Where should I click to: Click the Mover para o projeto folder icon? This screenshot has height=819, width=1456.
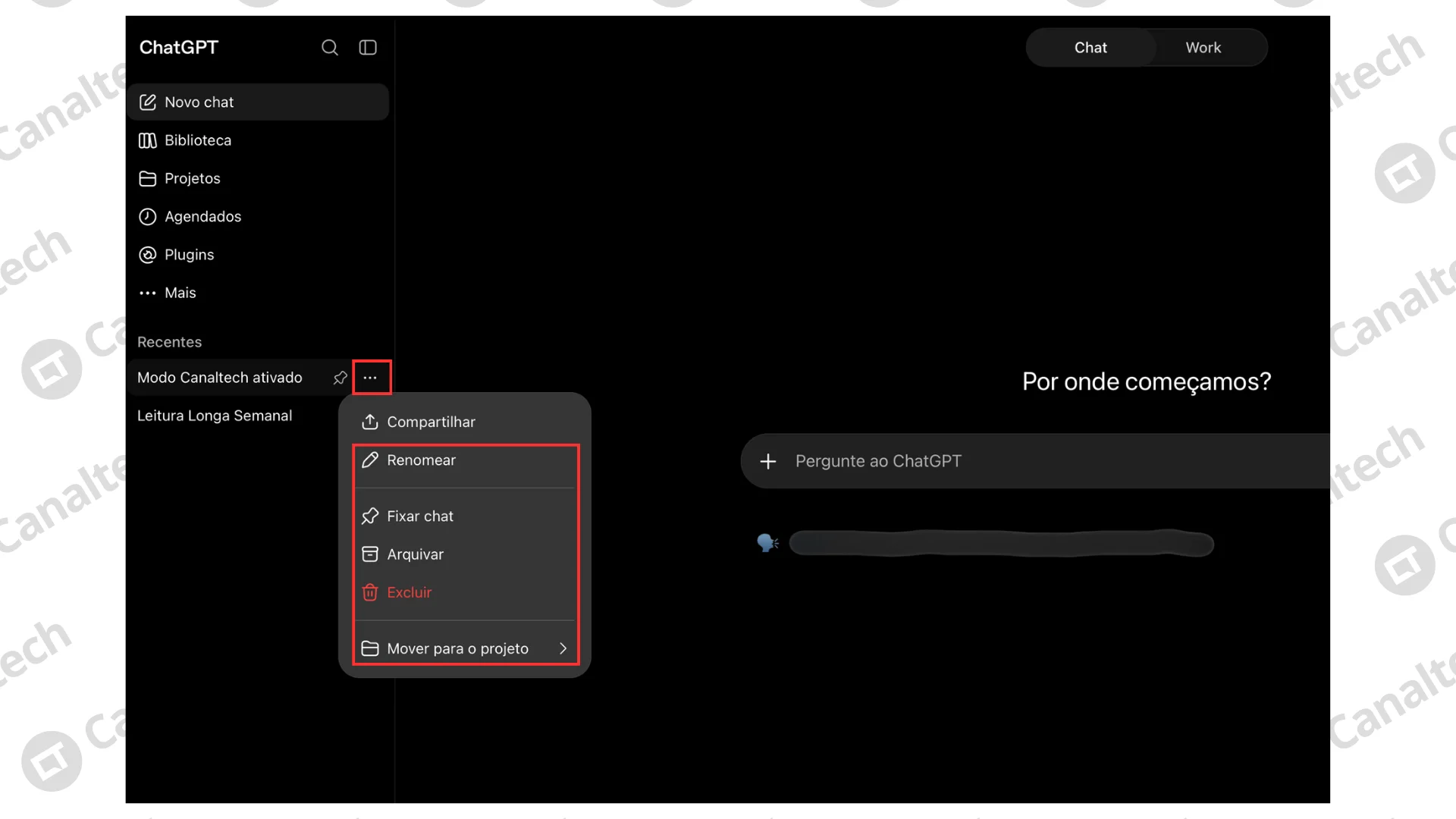tap(370, 648)
